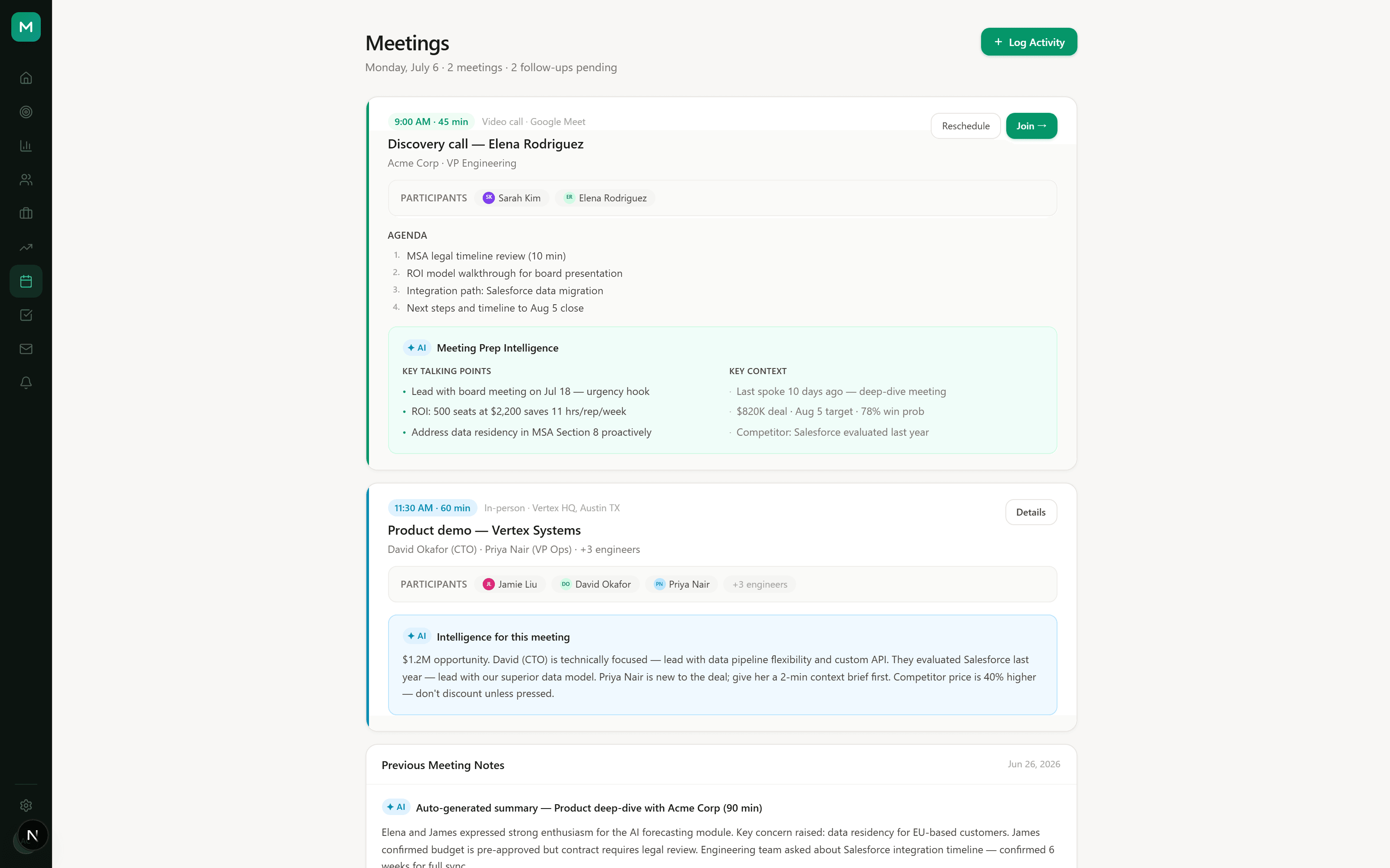Open the bar chart reports icon
Screen dimensions: 1390x868
26,146
